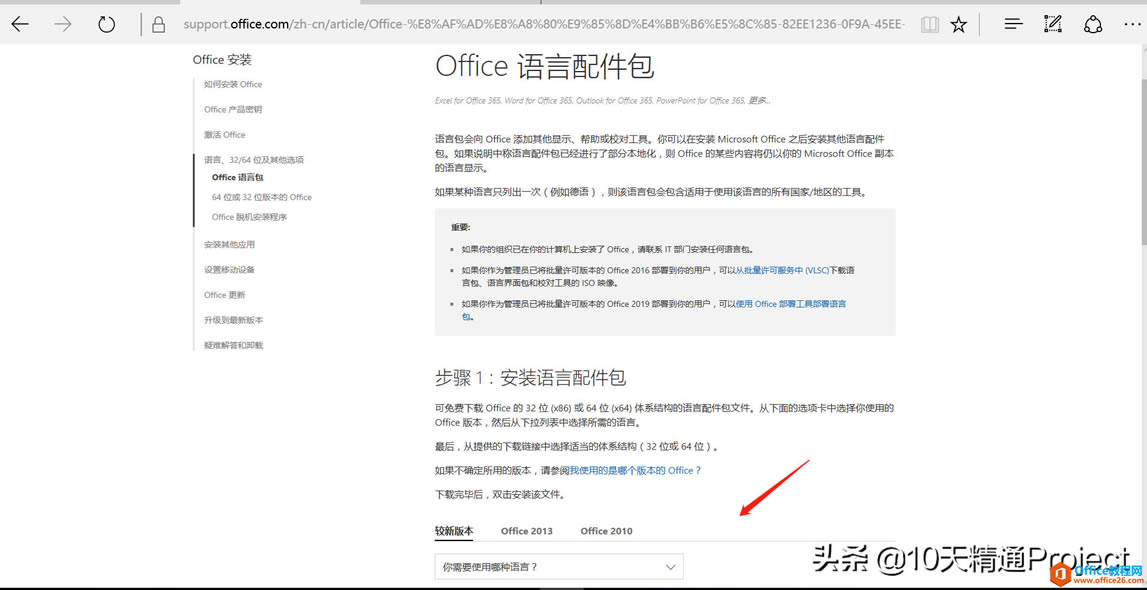The width and height of the screenshot is (1147, 590).
Task: Expand 安装其他应用 sidebar section
Action: 229,244
